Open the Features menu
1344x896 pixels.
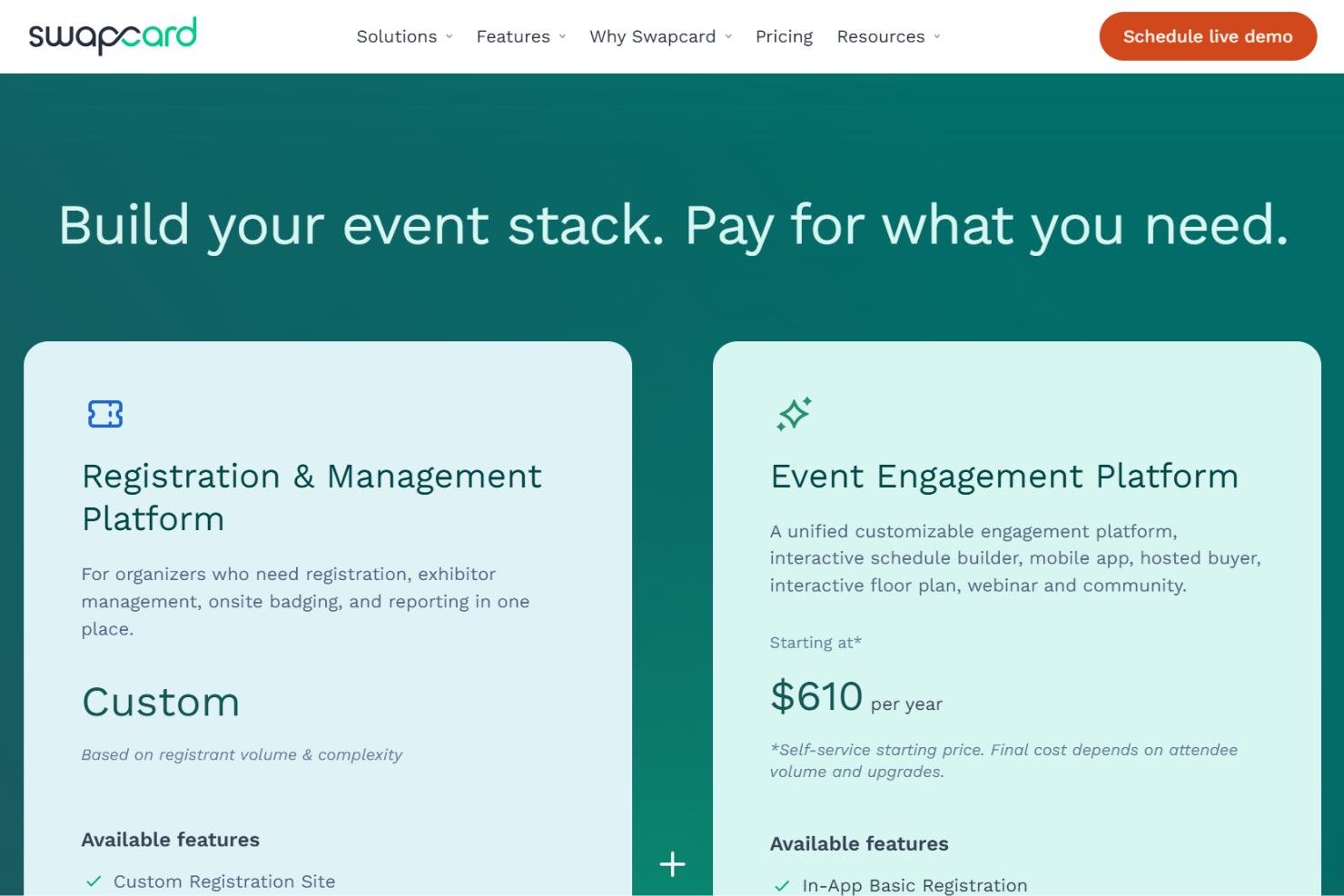(513, 36)
